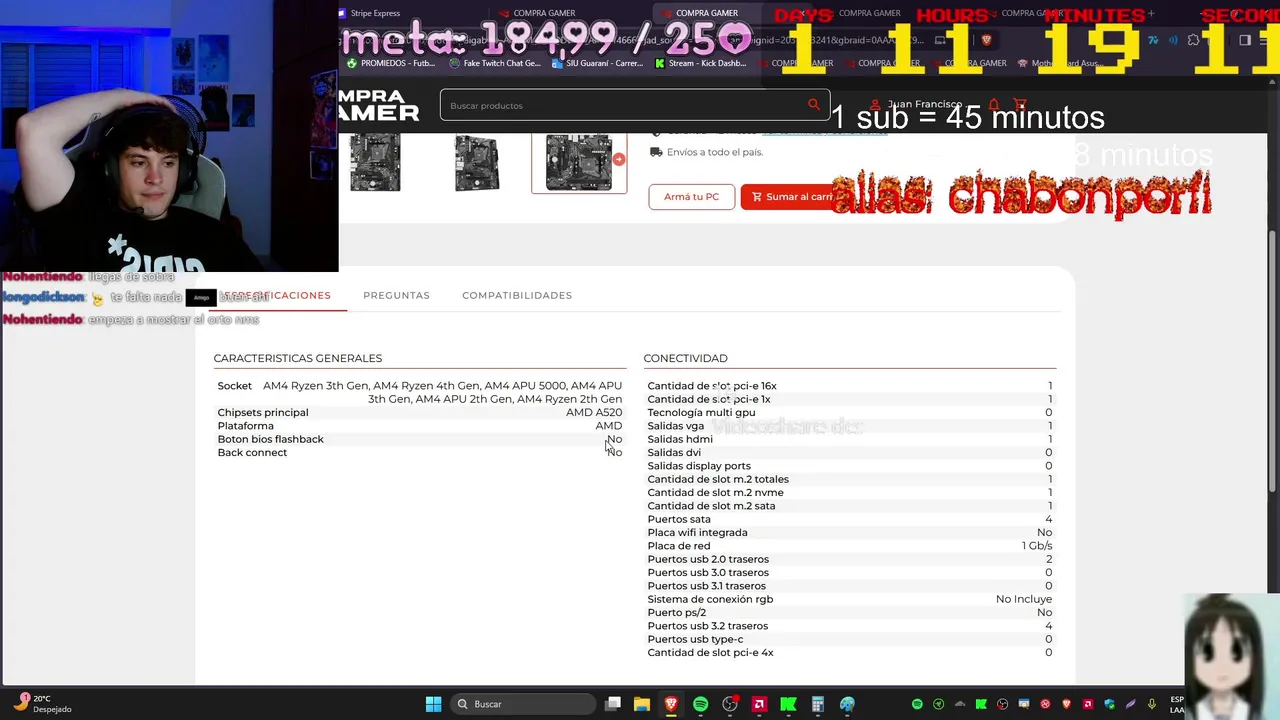
Task: Open Spotify from the taskbar
Action: click(700, 704)
